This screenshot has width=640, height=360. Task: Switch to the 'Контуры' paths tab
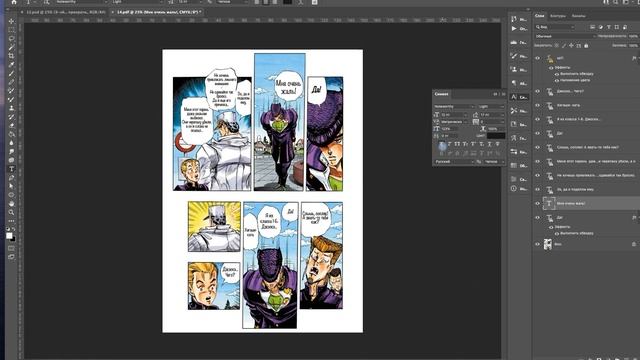558,16
